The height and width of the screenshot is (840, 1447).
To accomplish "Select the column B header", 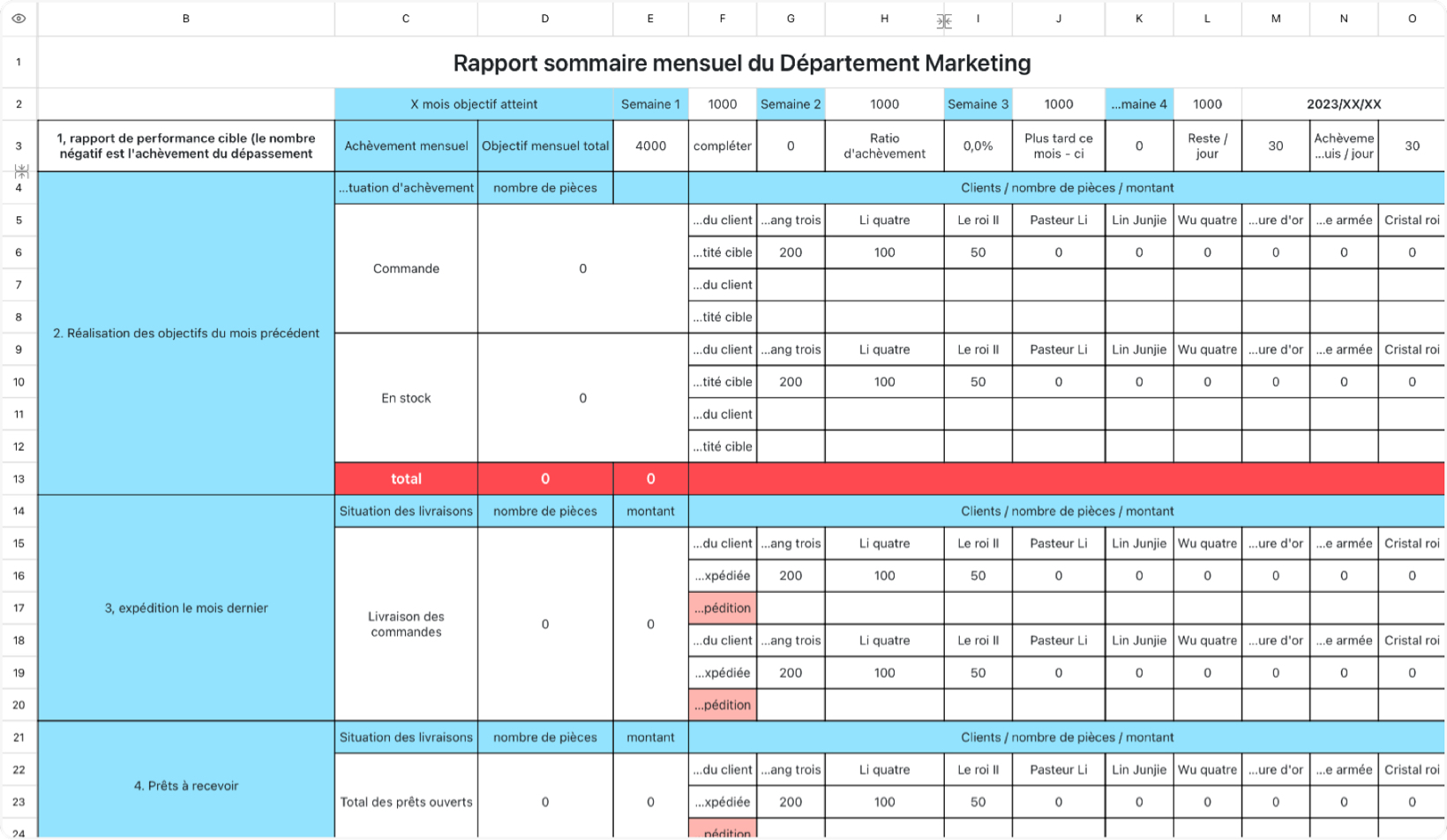I will [x=186, y=19].
